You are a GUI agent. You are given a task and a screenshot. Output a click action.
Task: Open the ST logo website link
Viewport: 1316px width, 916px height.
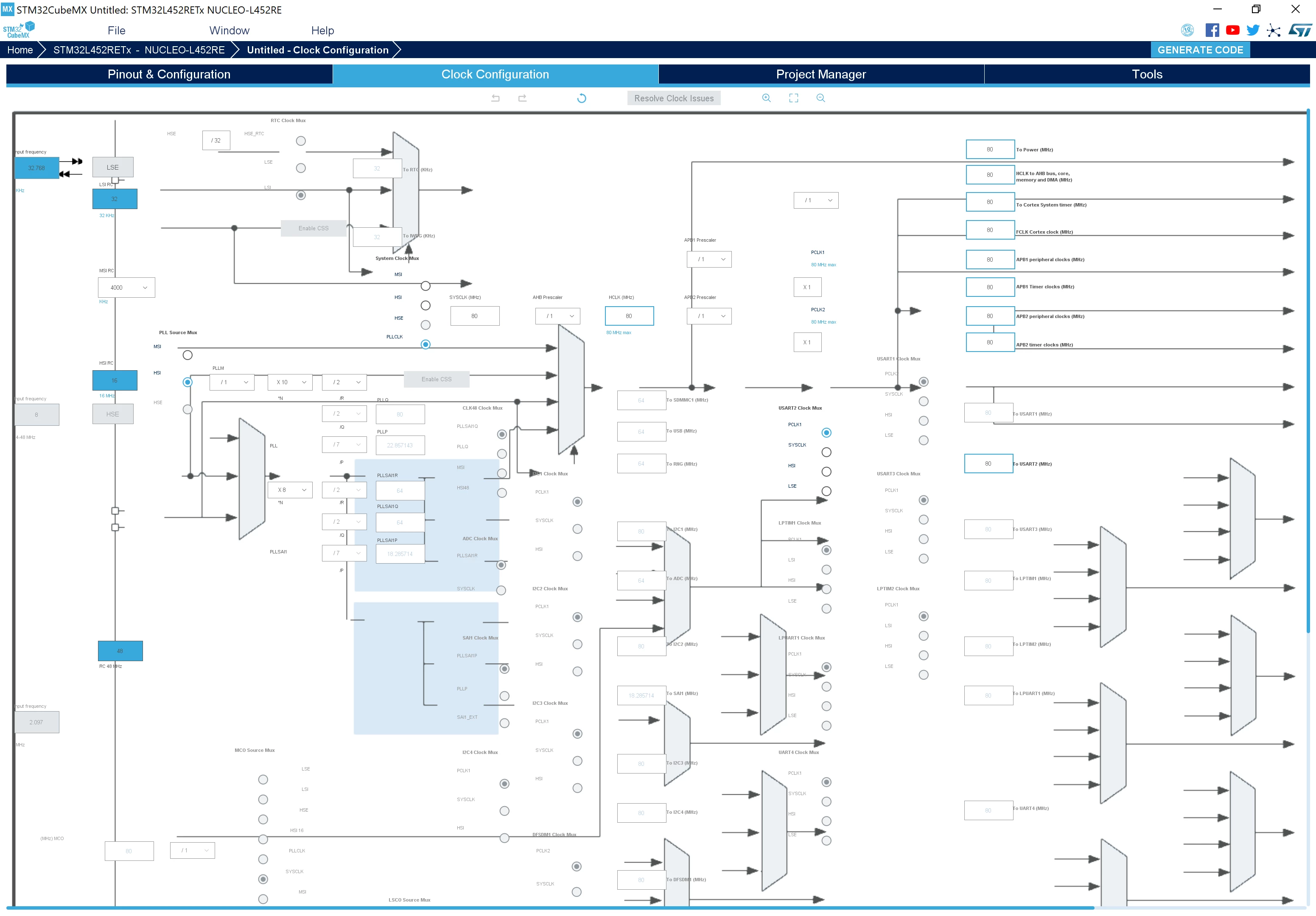[1300, 31]
